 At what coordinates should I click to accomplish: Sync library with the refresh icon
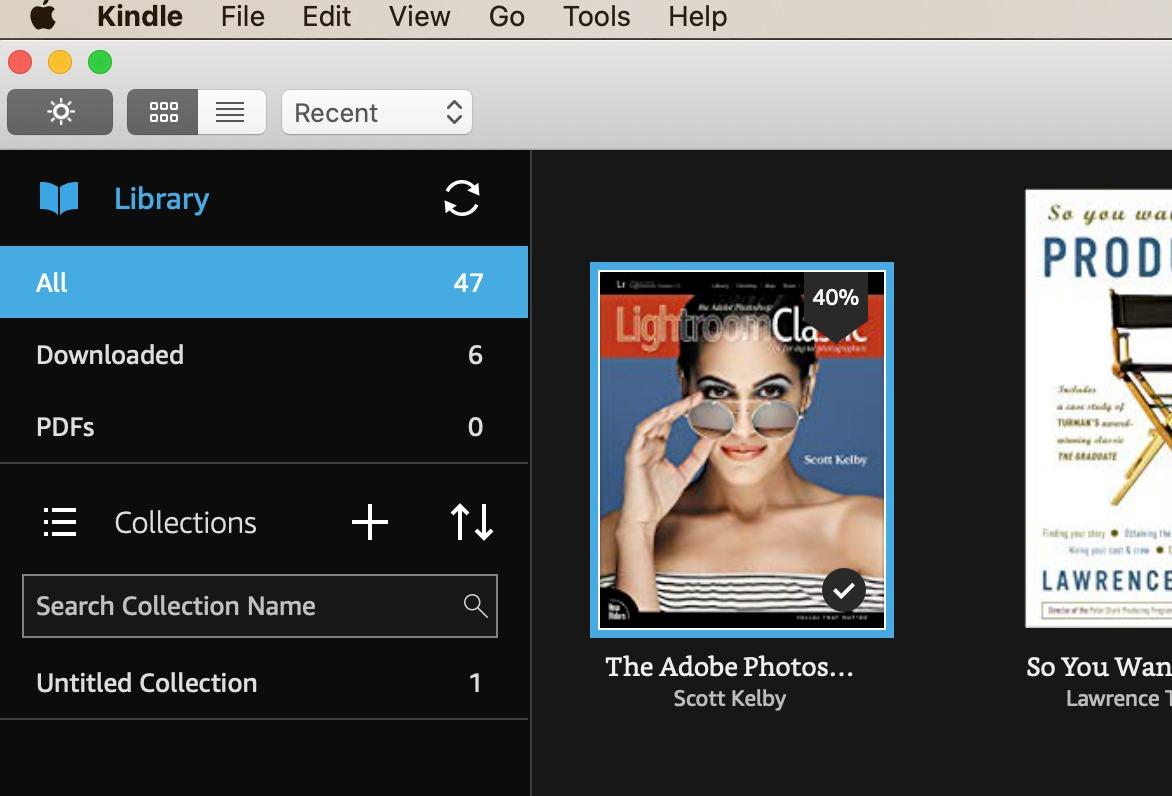[462, 198]
